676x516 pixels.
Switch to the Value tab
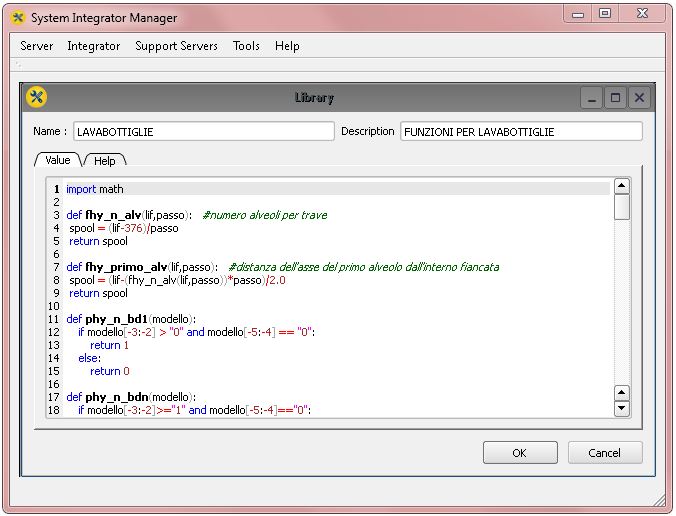[57, 160]
